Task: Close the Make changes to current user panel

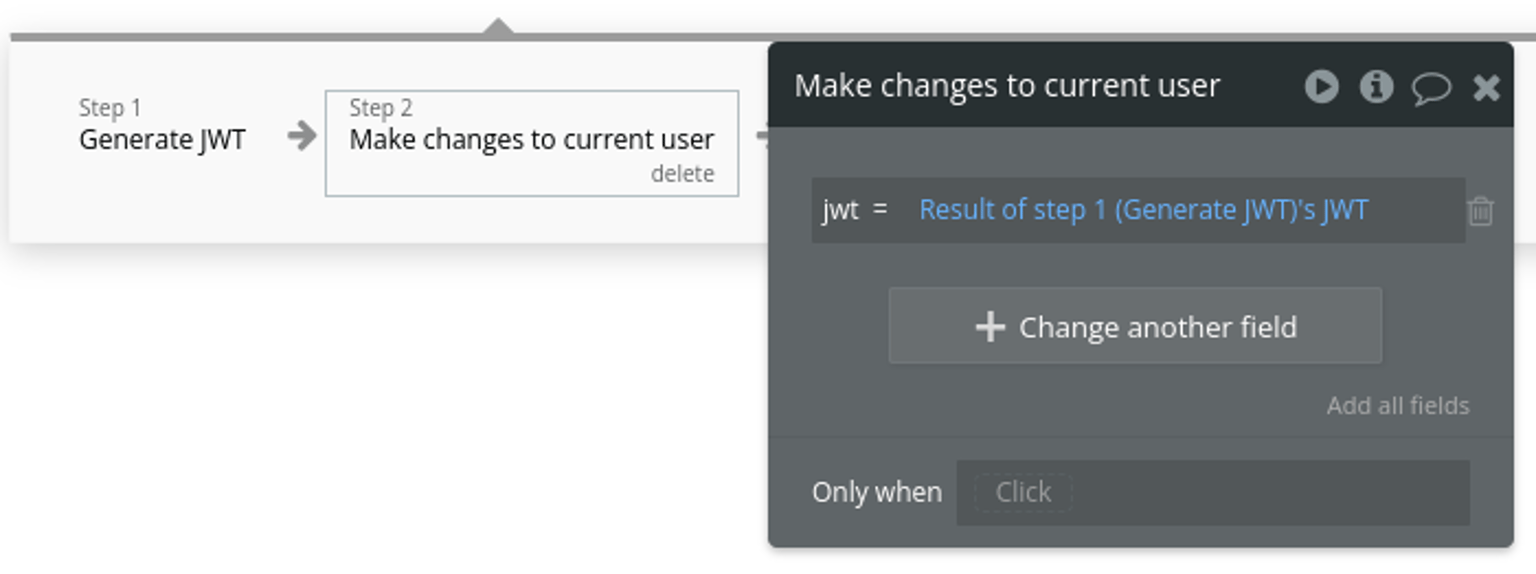Action: click(x=1486, y=88)
